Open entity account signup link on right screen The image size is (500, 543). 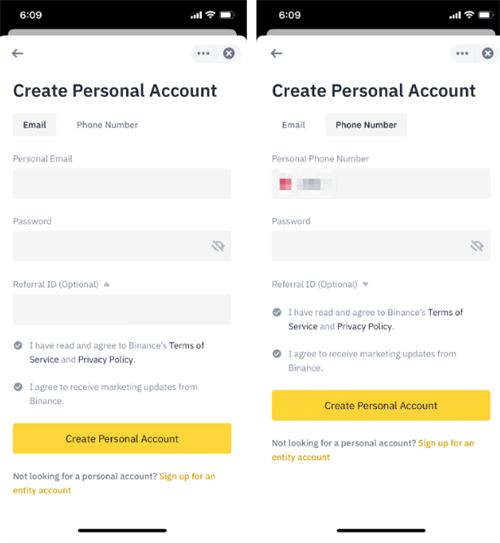[373, 450]
